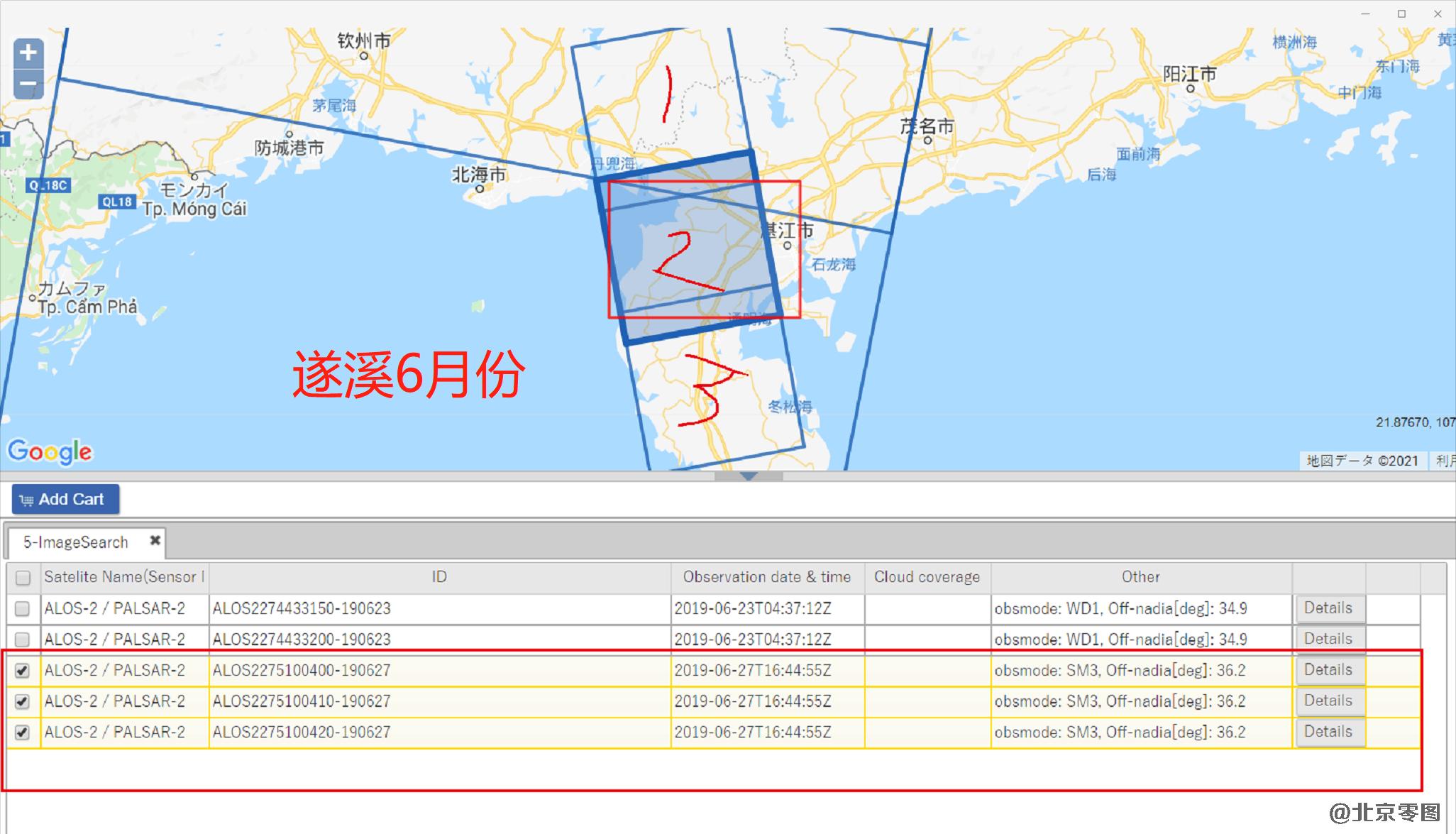This screenshot has width=1456, height=834.
Task: Click the Tp. Cẩm Phả label on map
Action: (87, 307)
